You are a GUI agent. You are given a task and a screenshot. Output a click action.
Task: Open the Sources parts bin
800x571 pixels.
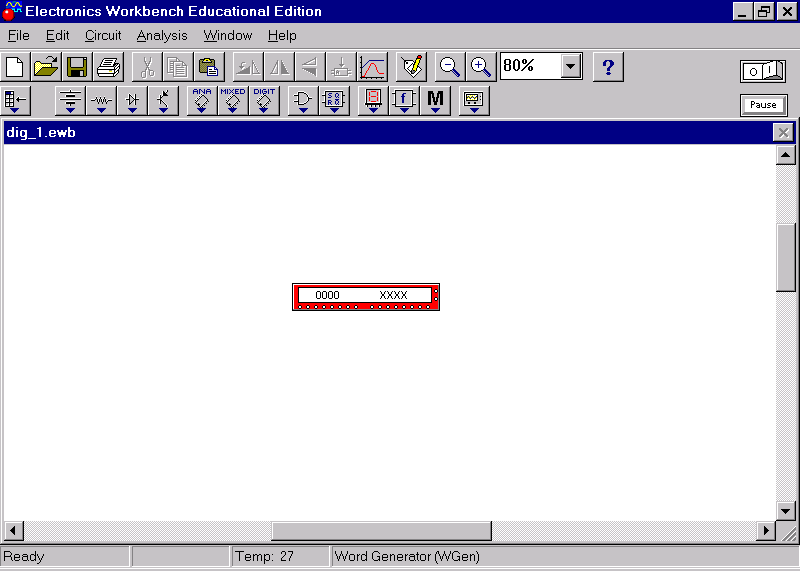tap(70, 101)
